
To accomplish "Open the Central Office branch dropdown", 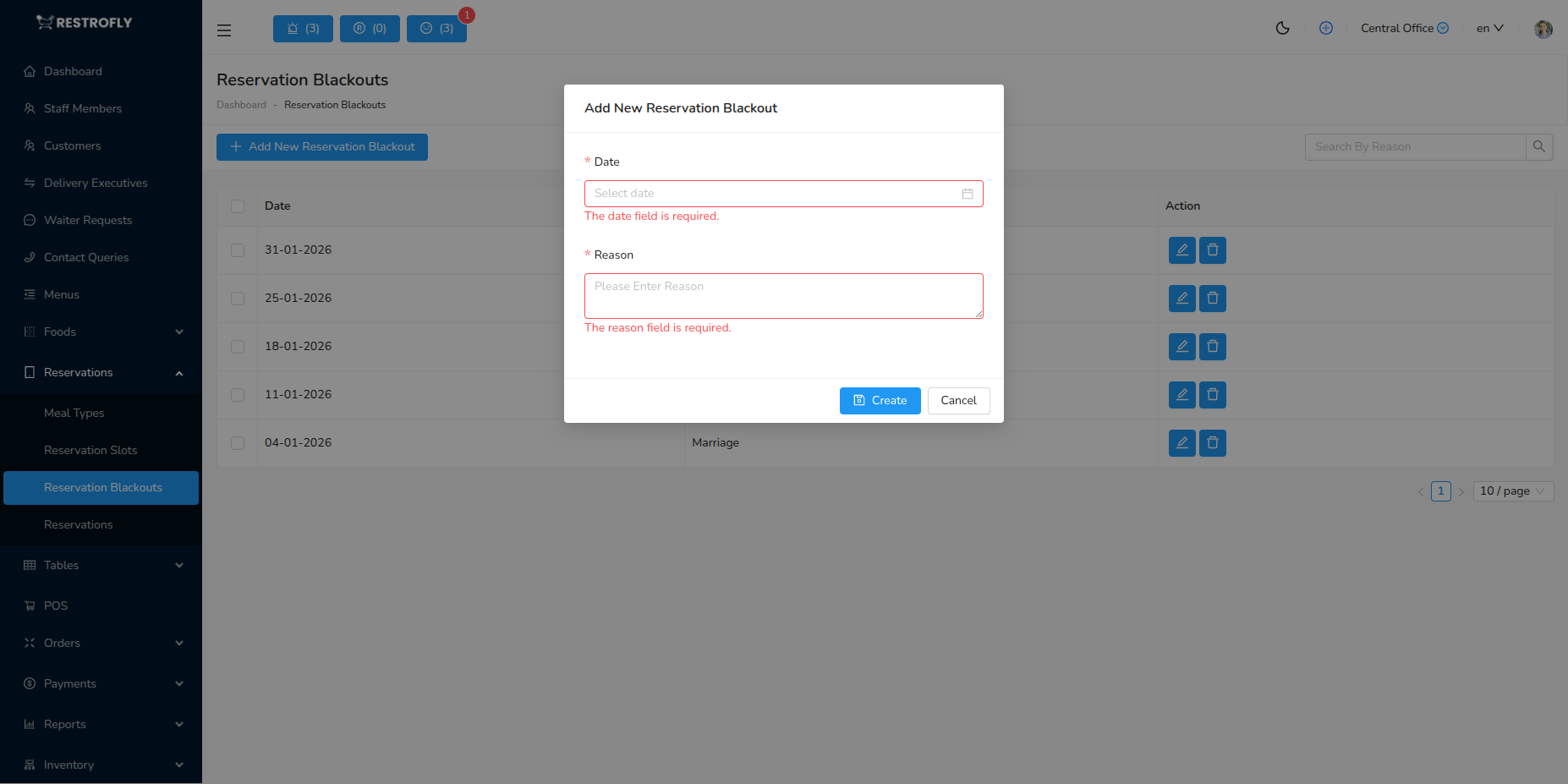I will coord(1403,28).
